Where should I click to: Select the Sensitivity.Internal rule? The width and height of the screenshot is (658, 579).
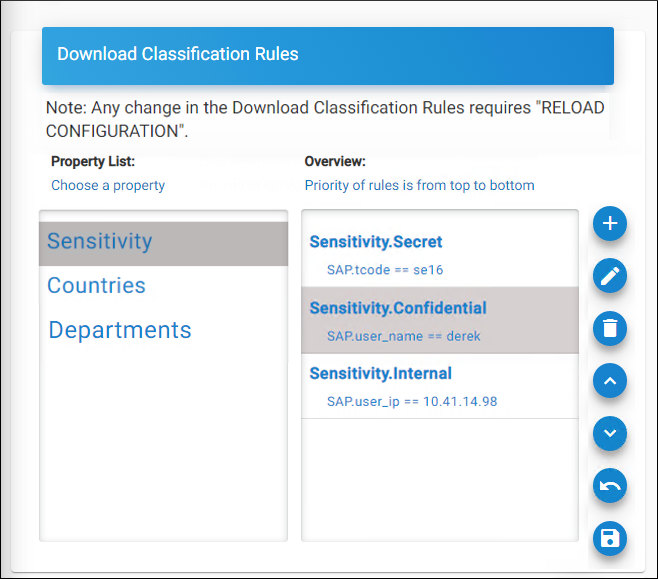pos(380,374)
